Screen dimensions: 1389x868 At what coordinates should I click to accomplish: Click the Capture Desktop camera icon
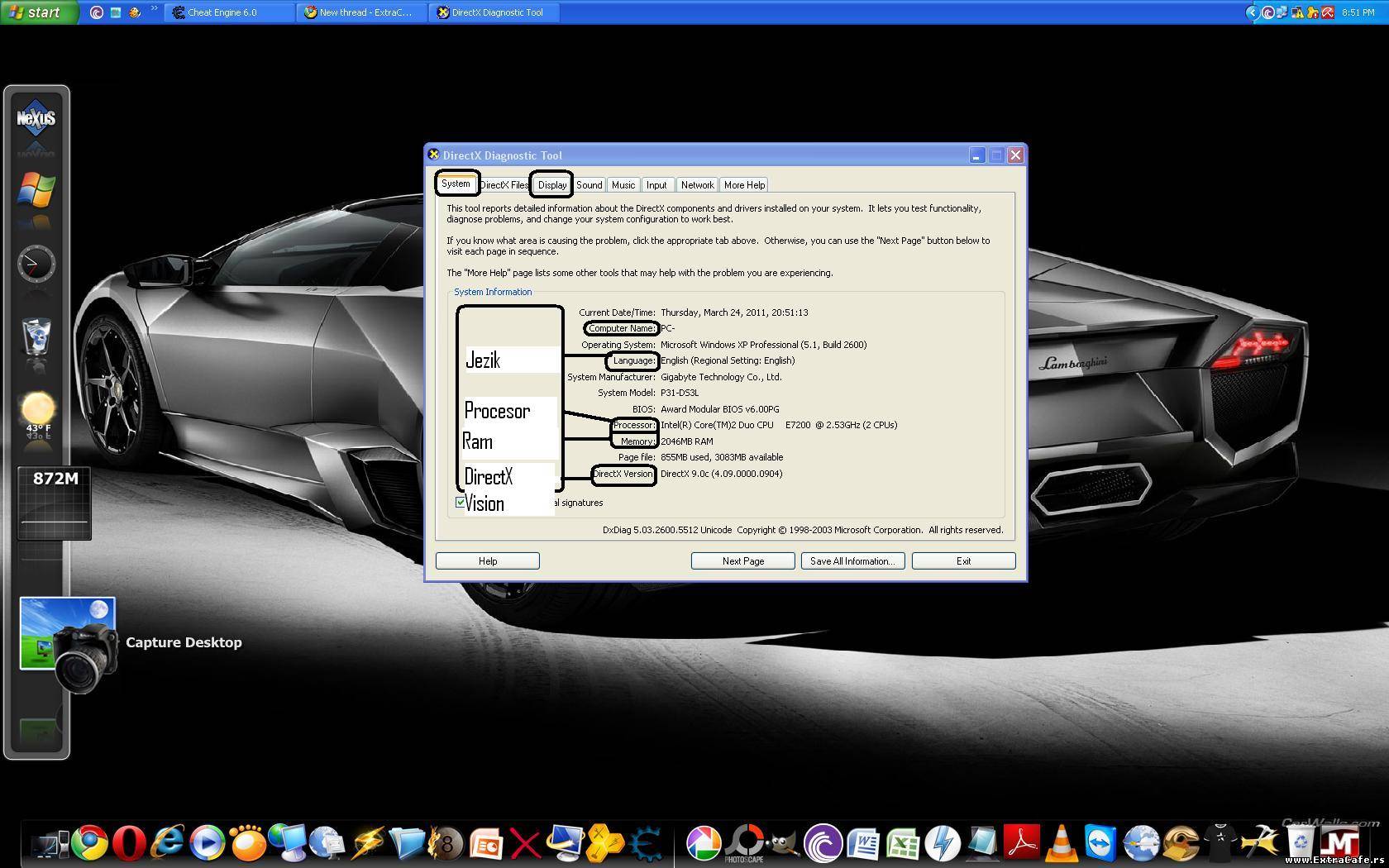69,643
